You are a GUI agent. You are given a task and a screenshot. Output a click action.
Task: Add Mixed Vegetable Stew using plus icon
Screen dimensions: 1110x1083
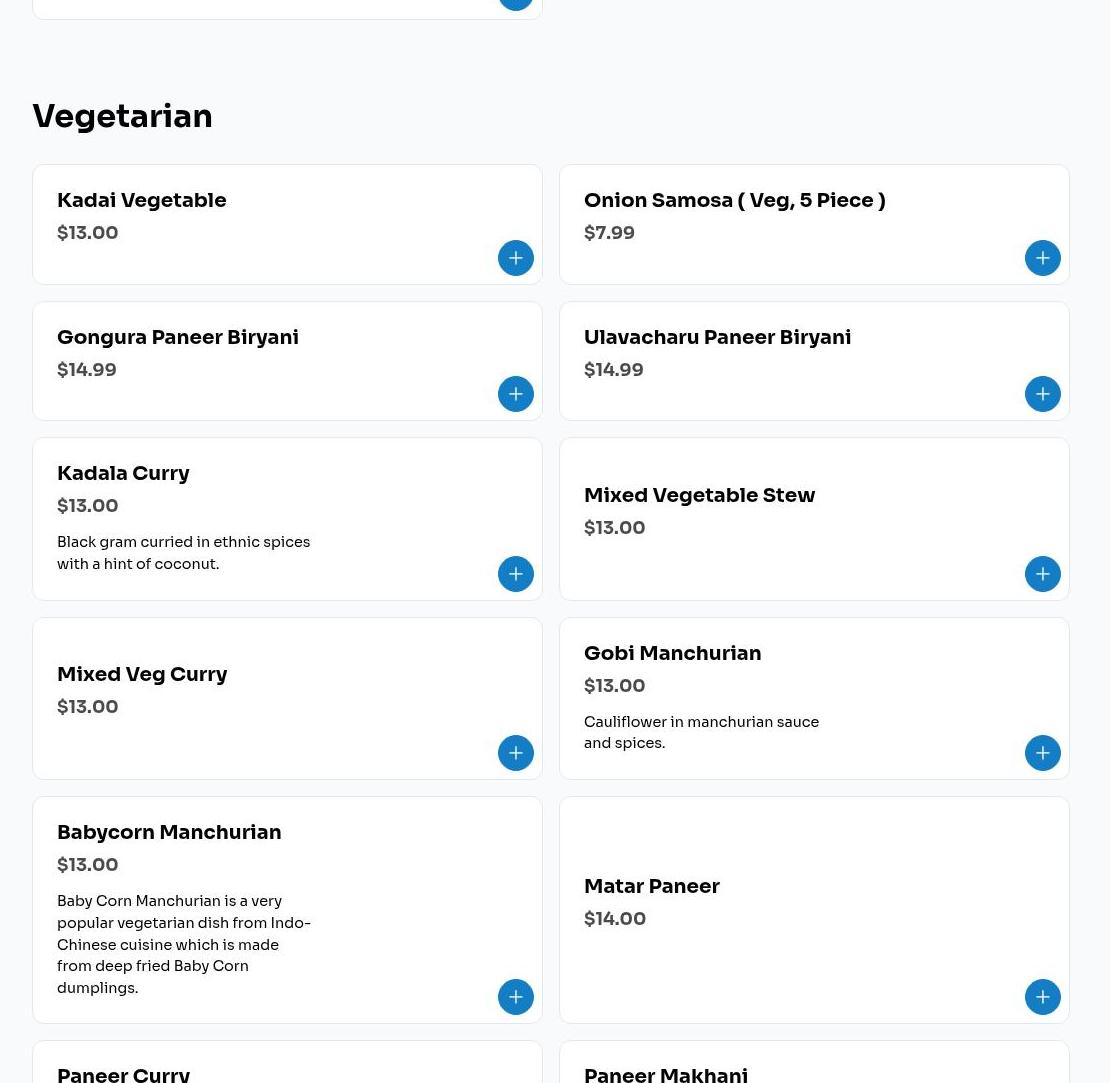(x=1042, y=573)
